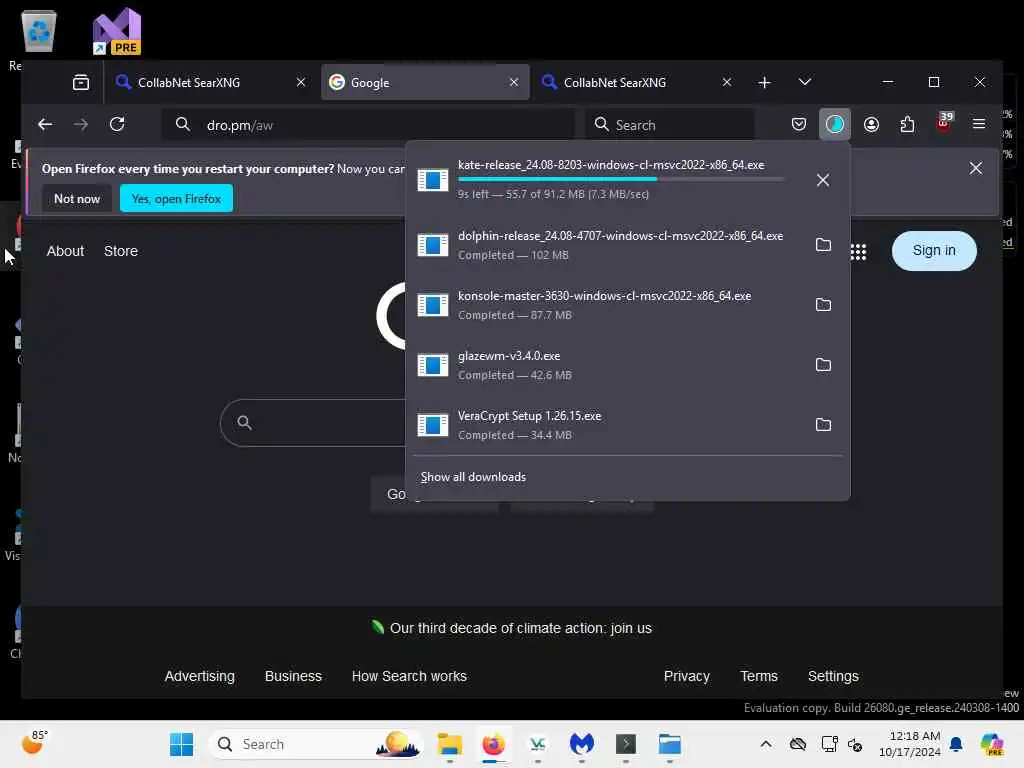Open the terminal app in taskbar
This screenshot has height=768, width=1024.
[x=626, y=744]
